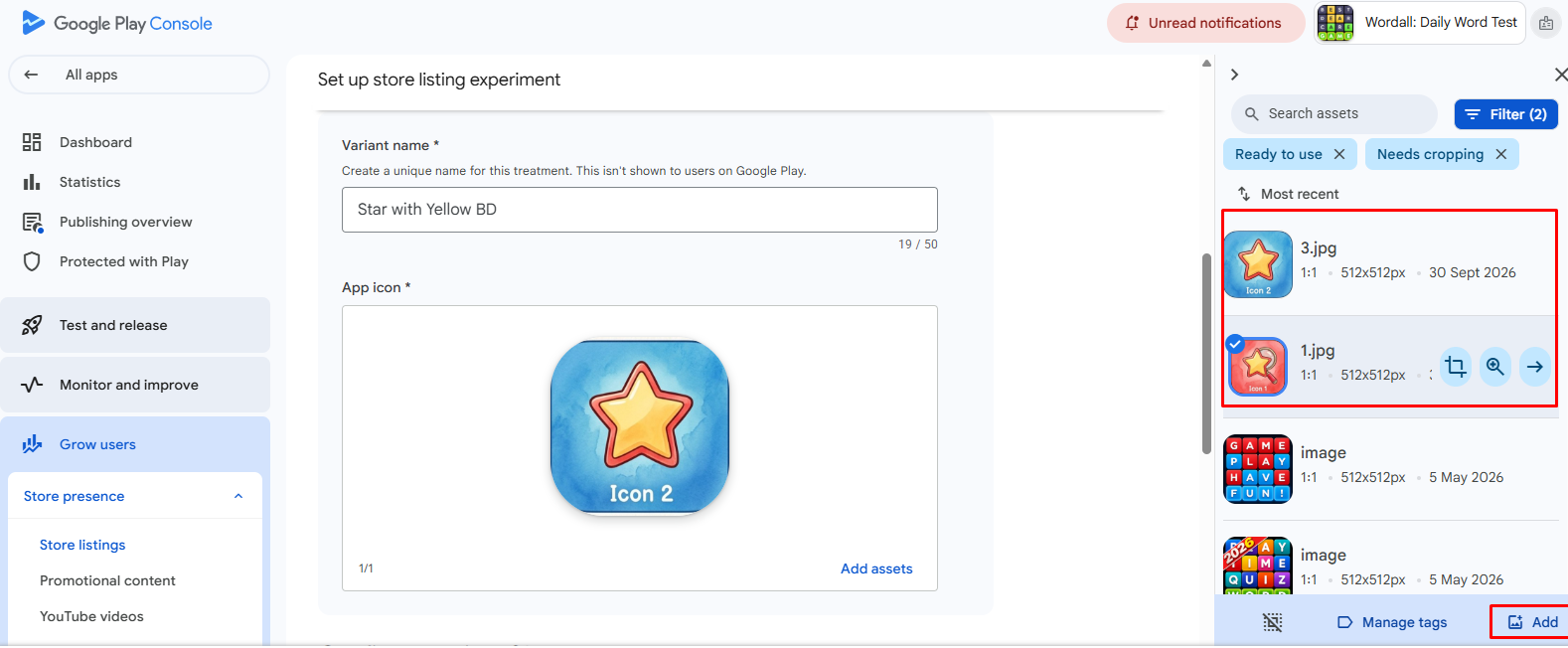
Task: Collapse the Store presence chevron
Action: tap(238, 496)
